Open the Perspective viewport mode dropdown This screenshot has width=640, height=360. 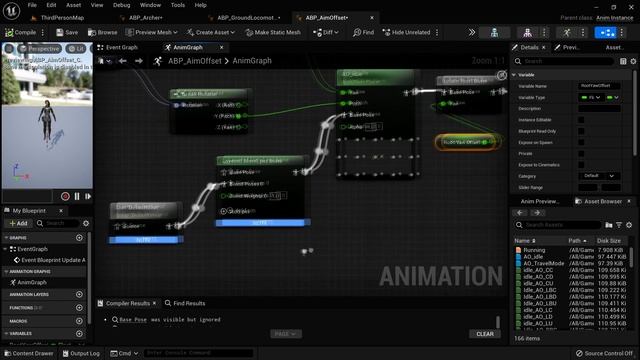coord(40,49)
